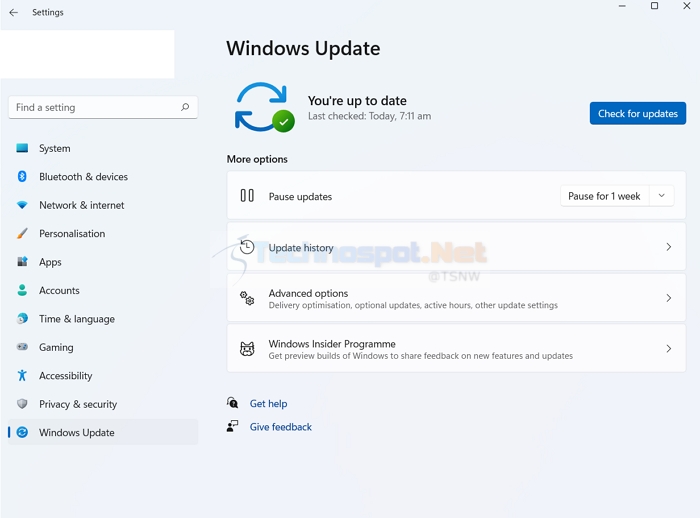This screenshot has width=700, height=518.
Task: Click the Pause updates label
Action: [300, 196]
